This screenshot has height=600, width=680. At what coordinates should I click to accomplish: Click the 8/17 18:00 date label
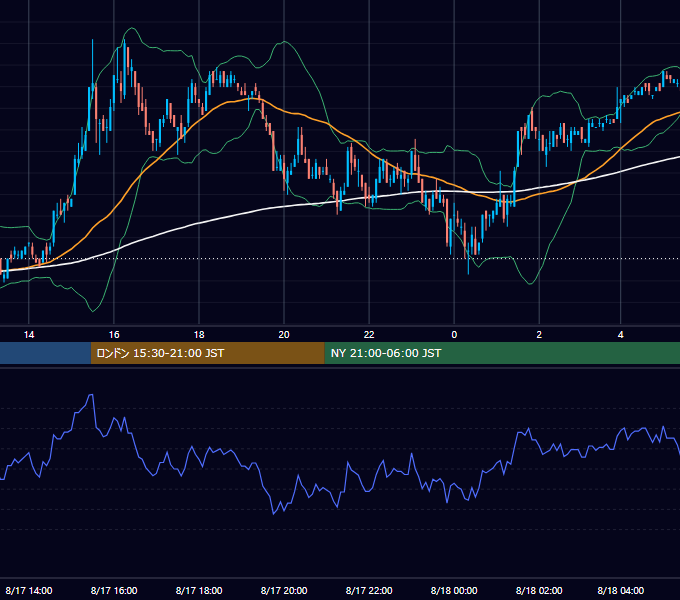tap(199, 590)
